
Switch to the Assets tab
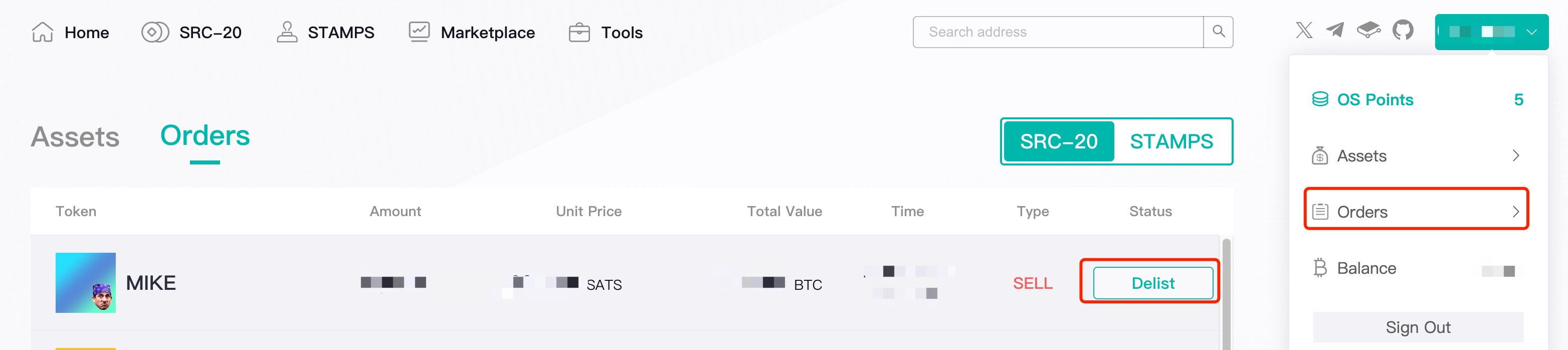75,137
